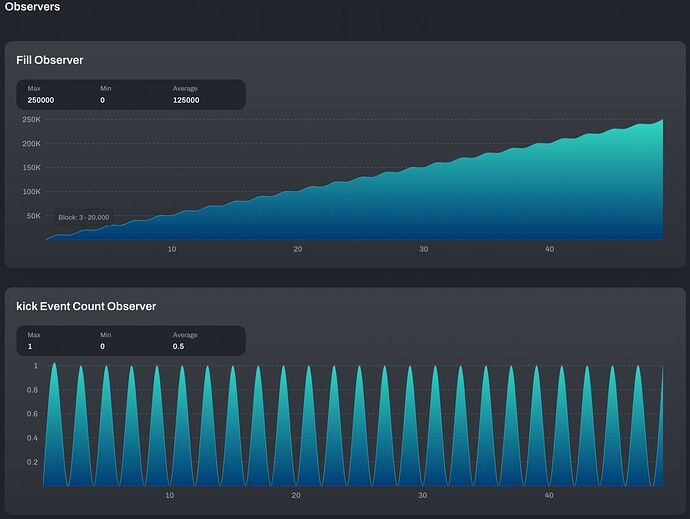
Task: Click the Max label in Fill Observer stats
Action: [x=34, y=88]
